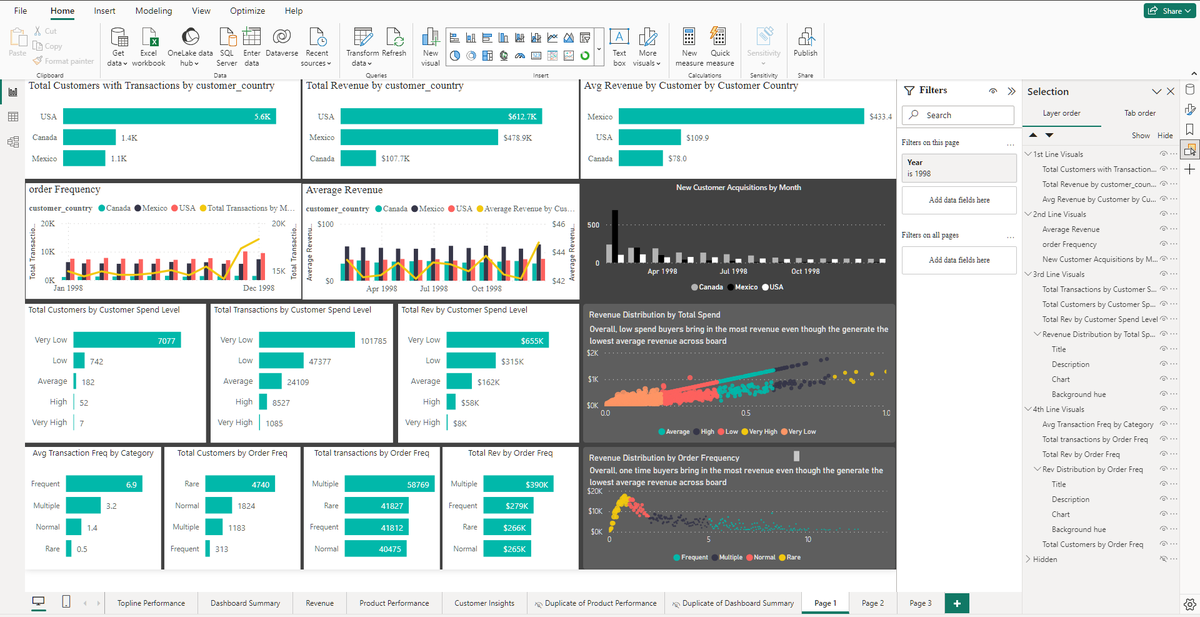The height and width of the screenshot is (617, 1200).
Task: Switch to the Tab order tab
Action: [x=1139, y=113]
